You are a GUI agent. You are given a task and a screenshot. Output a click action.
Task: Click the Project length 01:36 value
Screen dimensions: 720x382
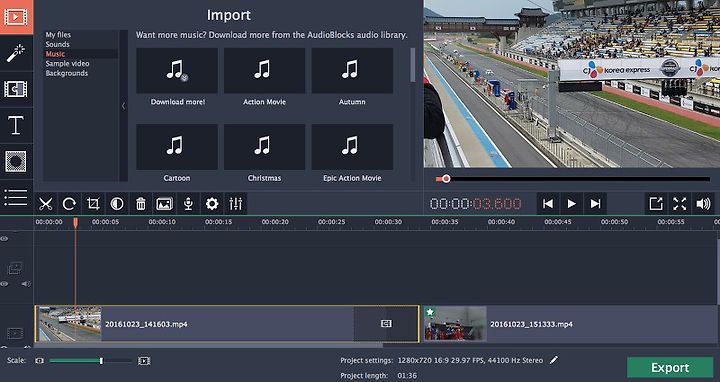(x=407, y=376)
